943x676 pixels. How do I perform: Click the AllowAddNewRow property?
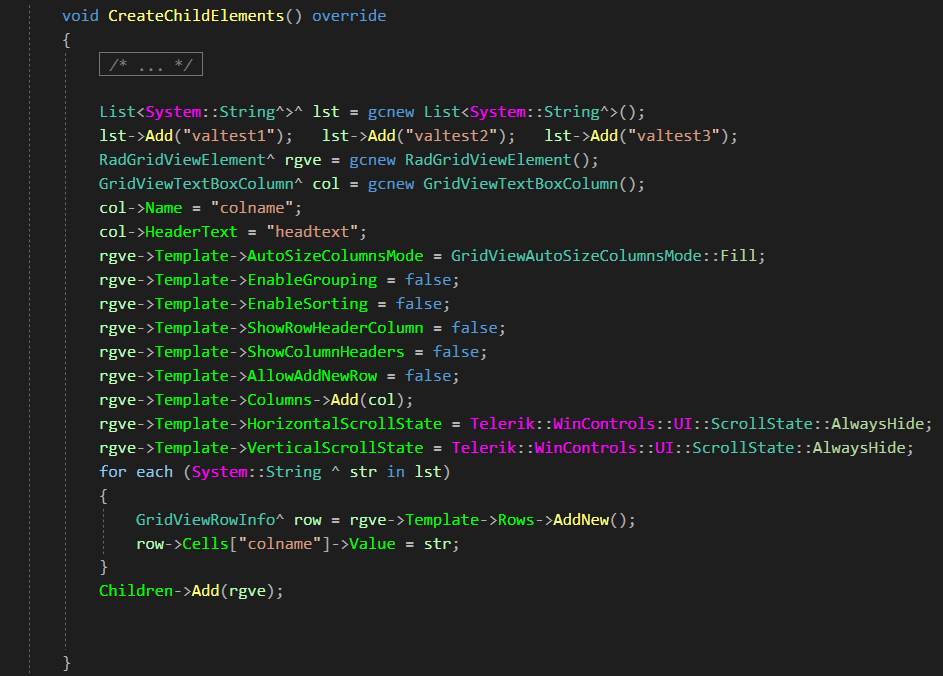pos(312,376)
